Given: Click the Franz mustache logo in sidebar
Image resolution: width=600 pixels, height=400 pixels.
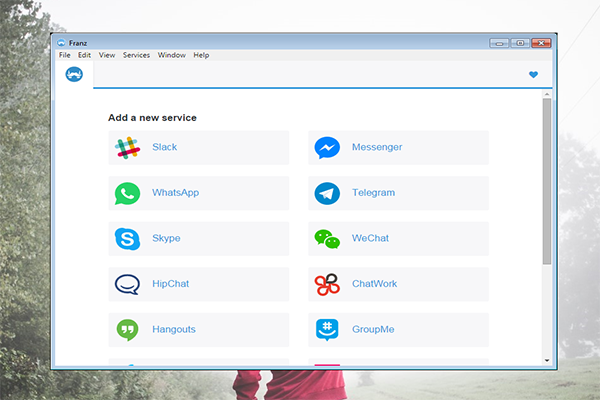Looking at the screenshot, I should pos(74,74).
